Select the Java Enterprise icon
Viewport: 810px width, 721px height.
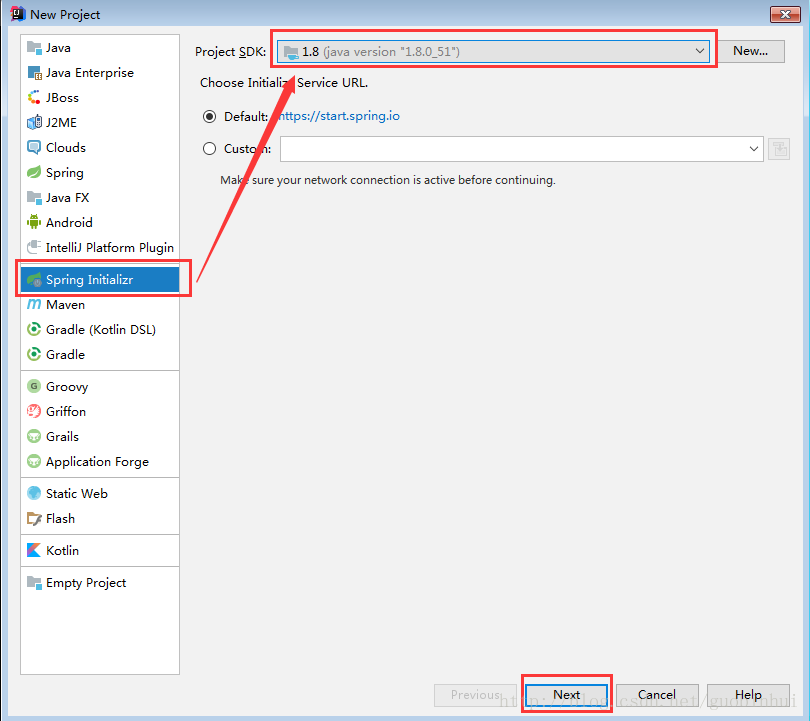(34, 73)
